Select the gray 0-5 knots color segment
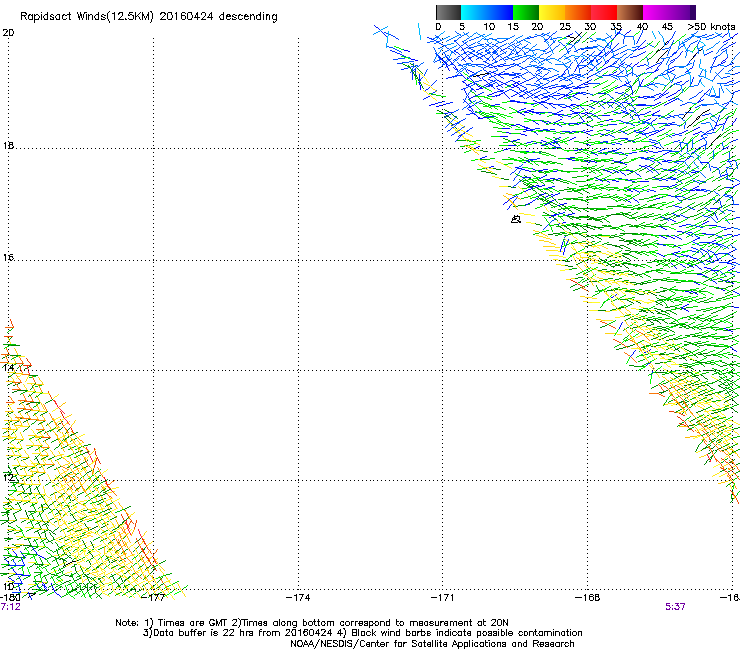This screenshot has width=740, height=650. (448, 12)
